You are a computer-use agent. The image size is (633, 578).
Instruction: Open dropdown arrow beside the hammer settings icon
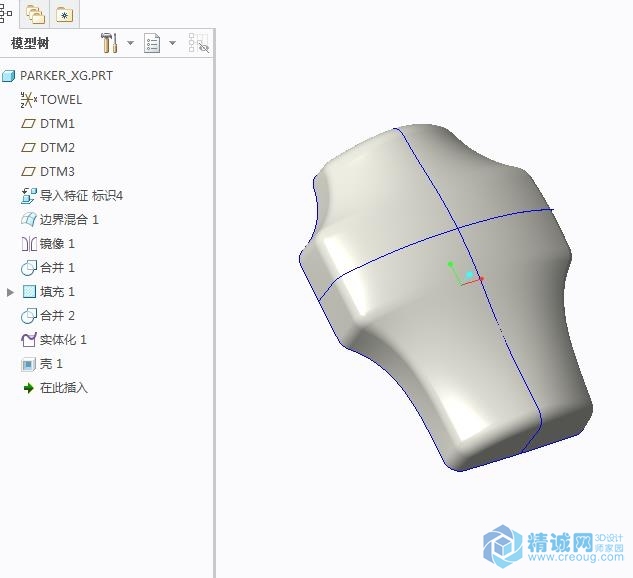coord(130,44)
